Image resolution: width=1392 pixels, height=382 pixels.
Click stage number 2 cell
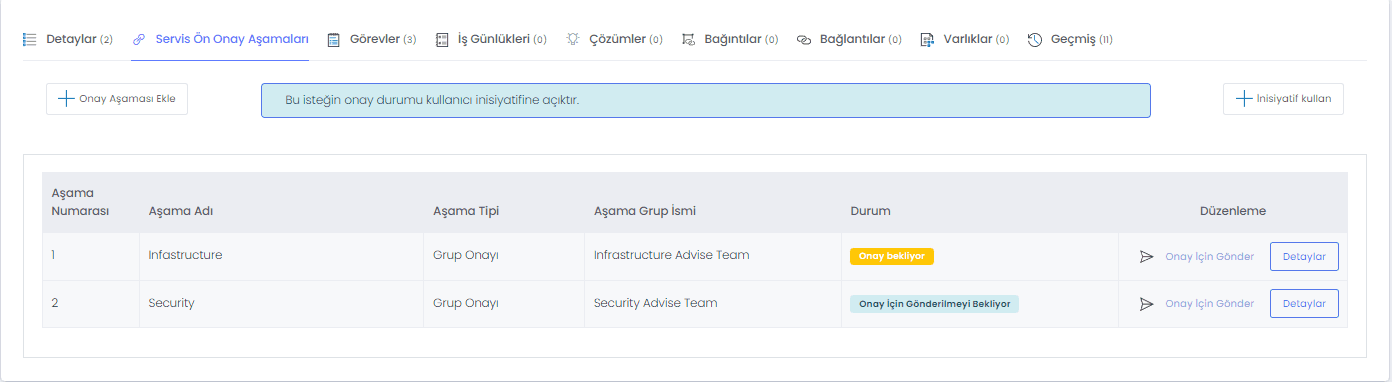(91, 304)
